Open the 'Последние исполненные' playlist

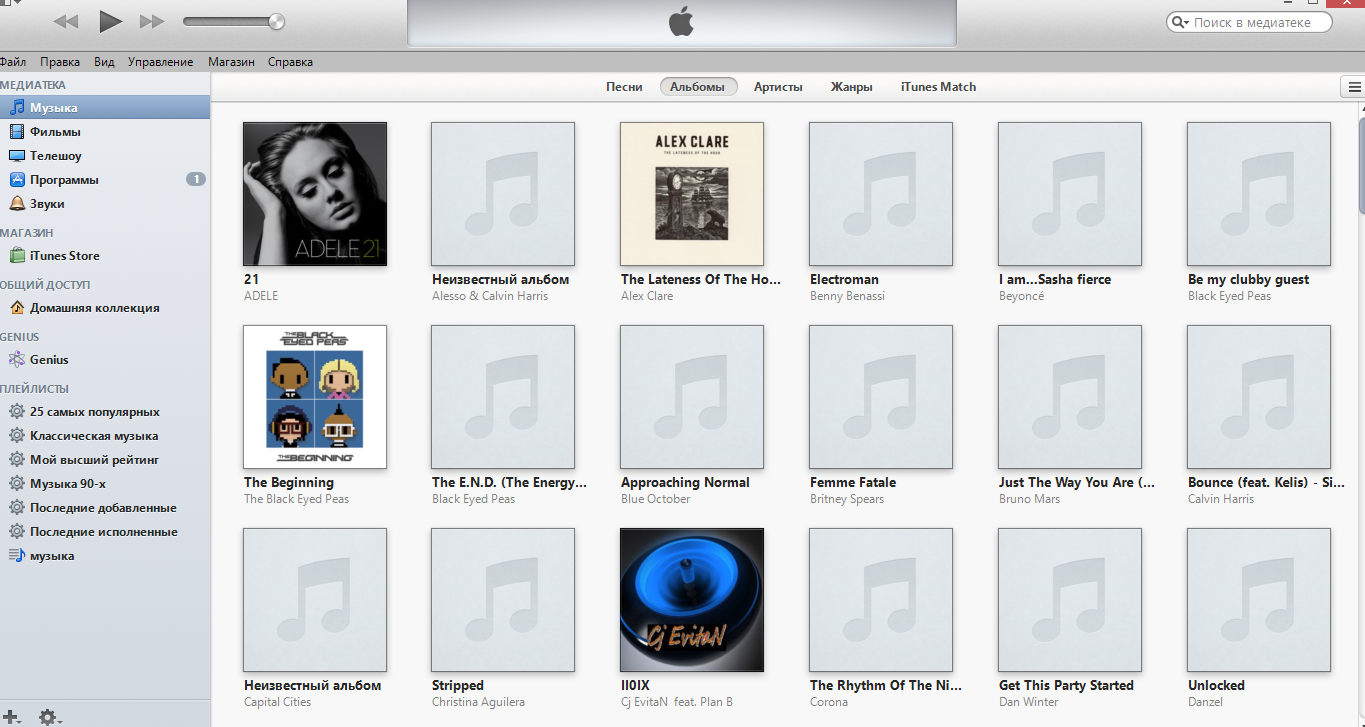[105, 531]
